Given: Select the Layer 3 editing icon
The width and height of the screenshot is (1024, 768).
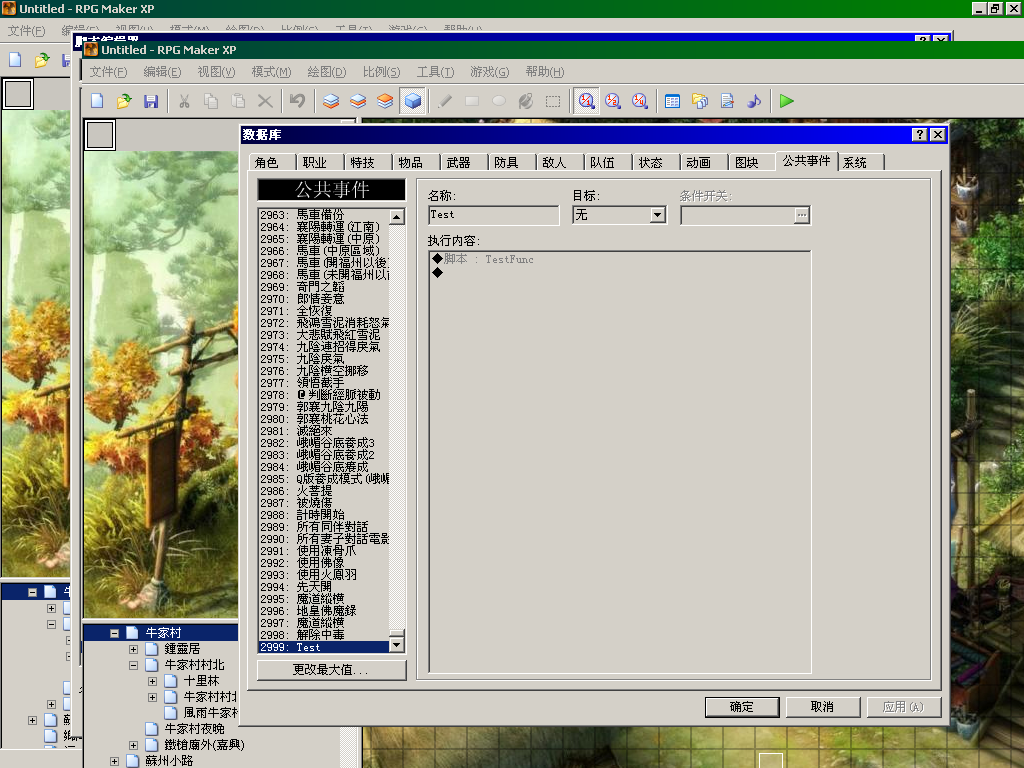Looking at the screenshot, I should (385, 101).
